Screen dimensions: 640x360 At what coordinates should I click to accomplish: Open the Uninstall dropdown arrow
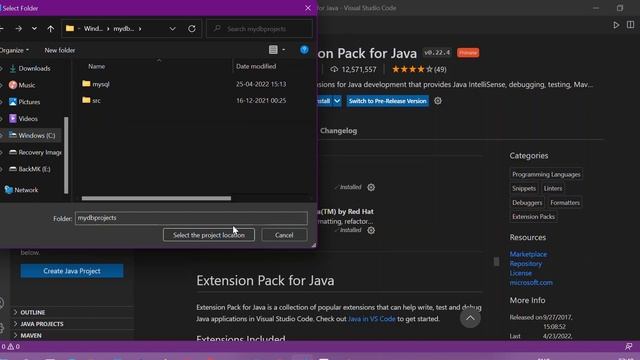[x=337, y=101]
